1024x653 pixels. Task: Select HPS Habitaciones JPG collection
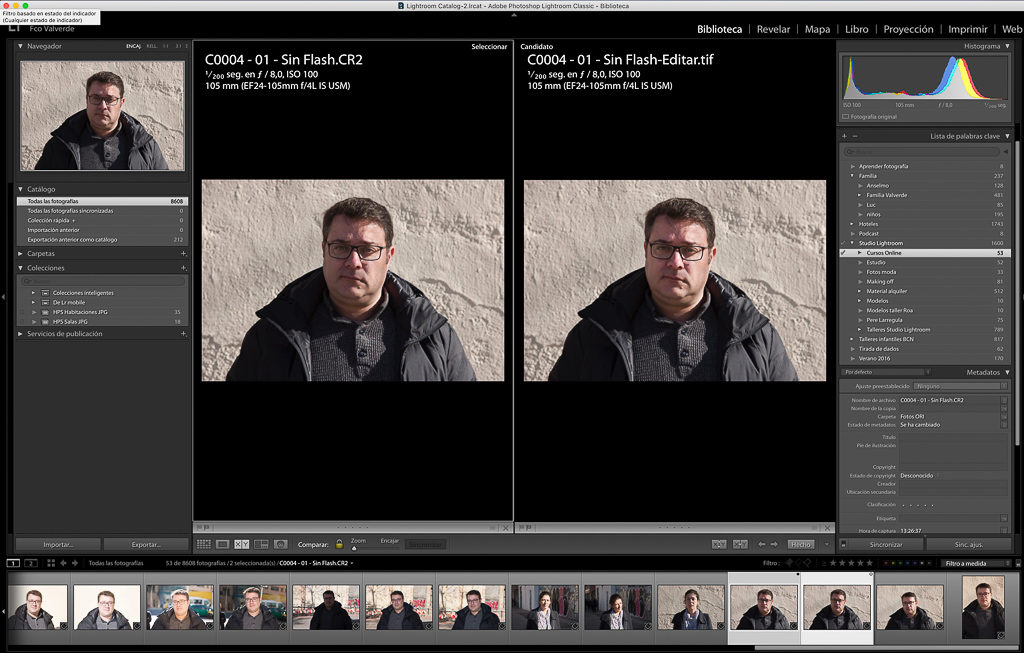tap(80, 312)
